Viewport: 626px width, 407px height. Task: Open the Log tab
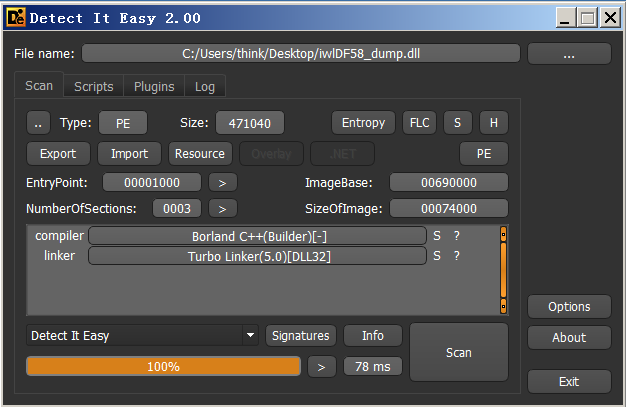(205, 86)
